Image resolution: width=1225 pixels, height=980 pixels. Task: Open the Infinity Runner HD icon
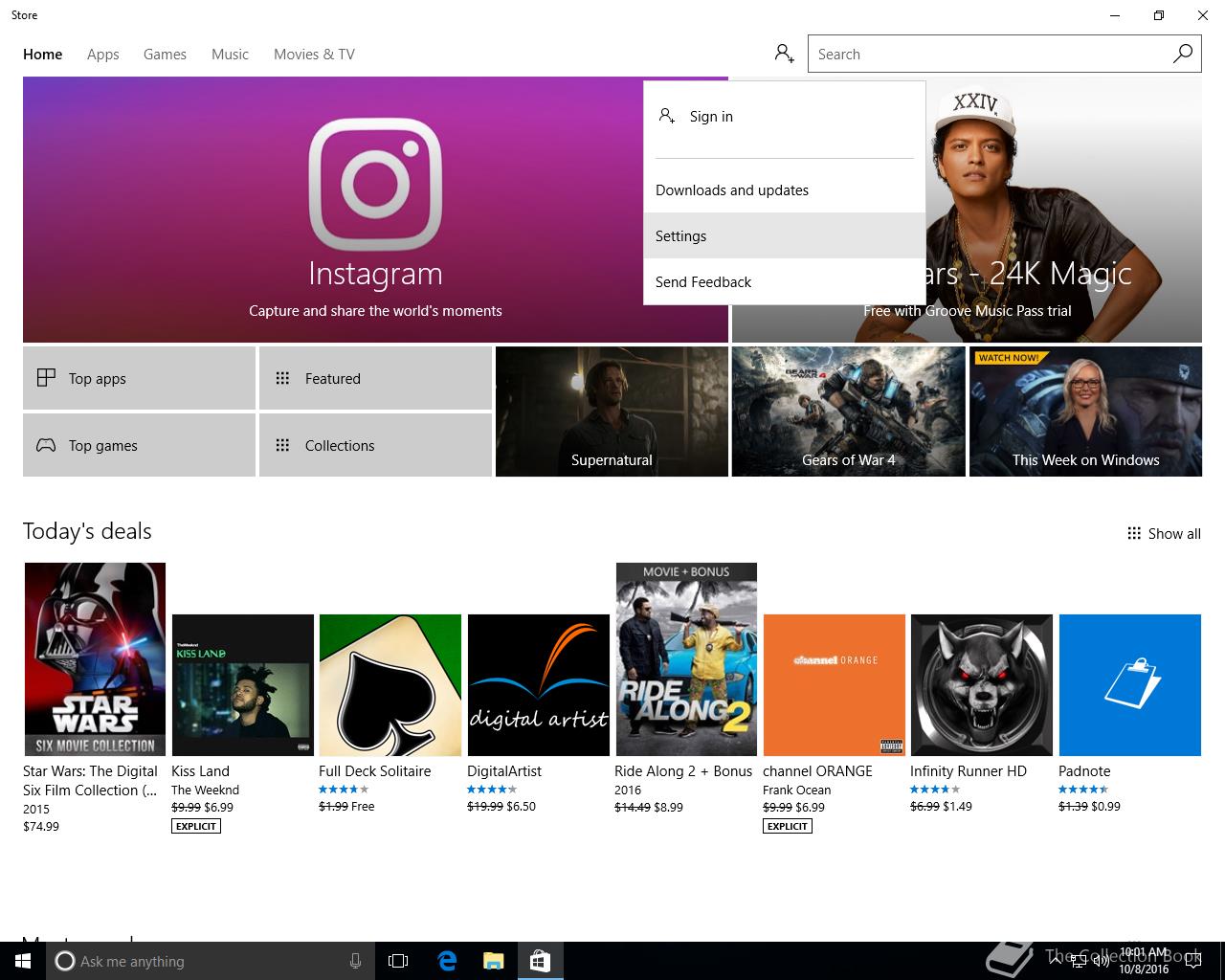[982, 685]
